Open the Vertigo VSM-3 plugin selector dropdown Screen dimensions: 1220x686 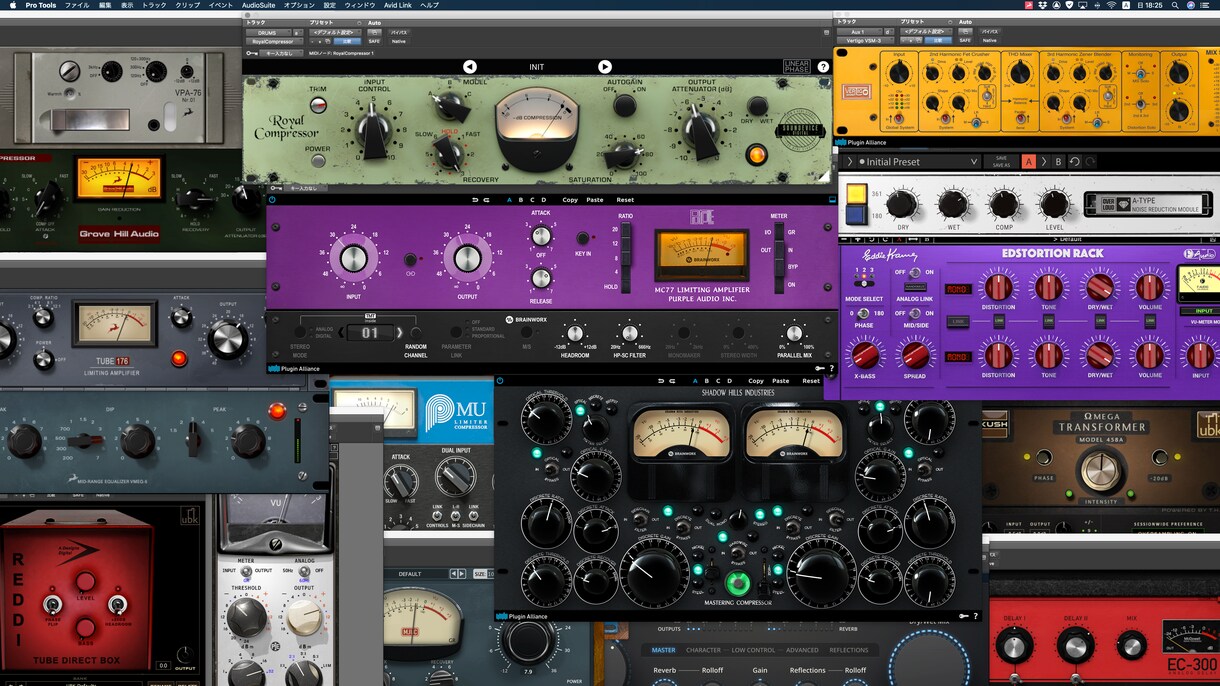coord(865,40)
